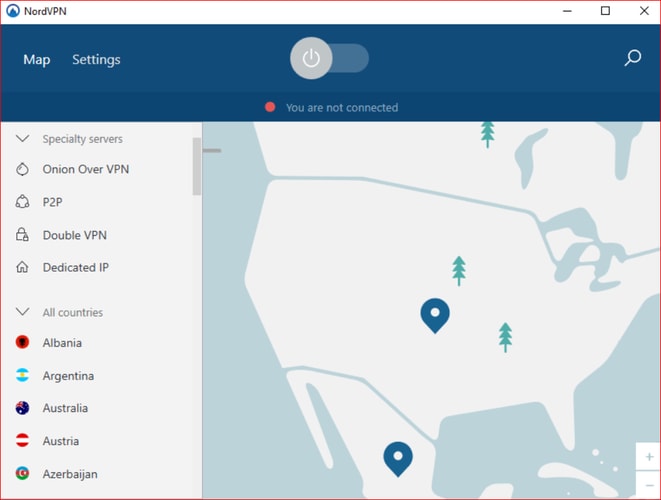Image resolution: width=661 pixels, height=500 pixels.
Task: Switch to the Map tab
Action: 37,60
